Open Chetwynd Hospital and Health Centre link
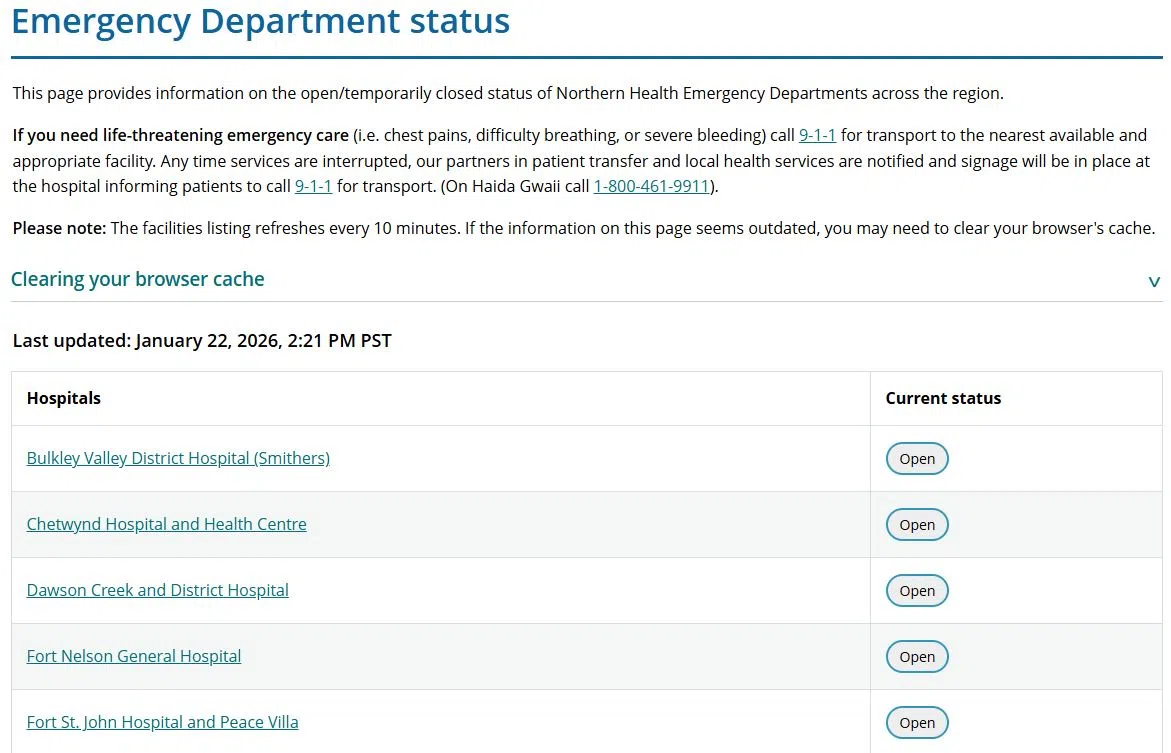Screen dimensions: 1171x753 tap(166, 525)
